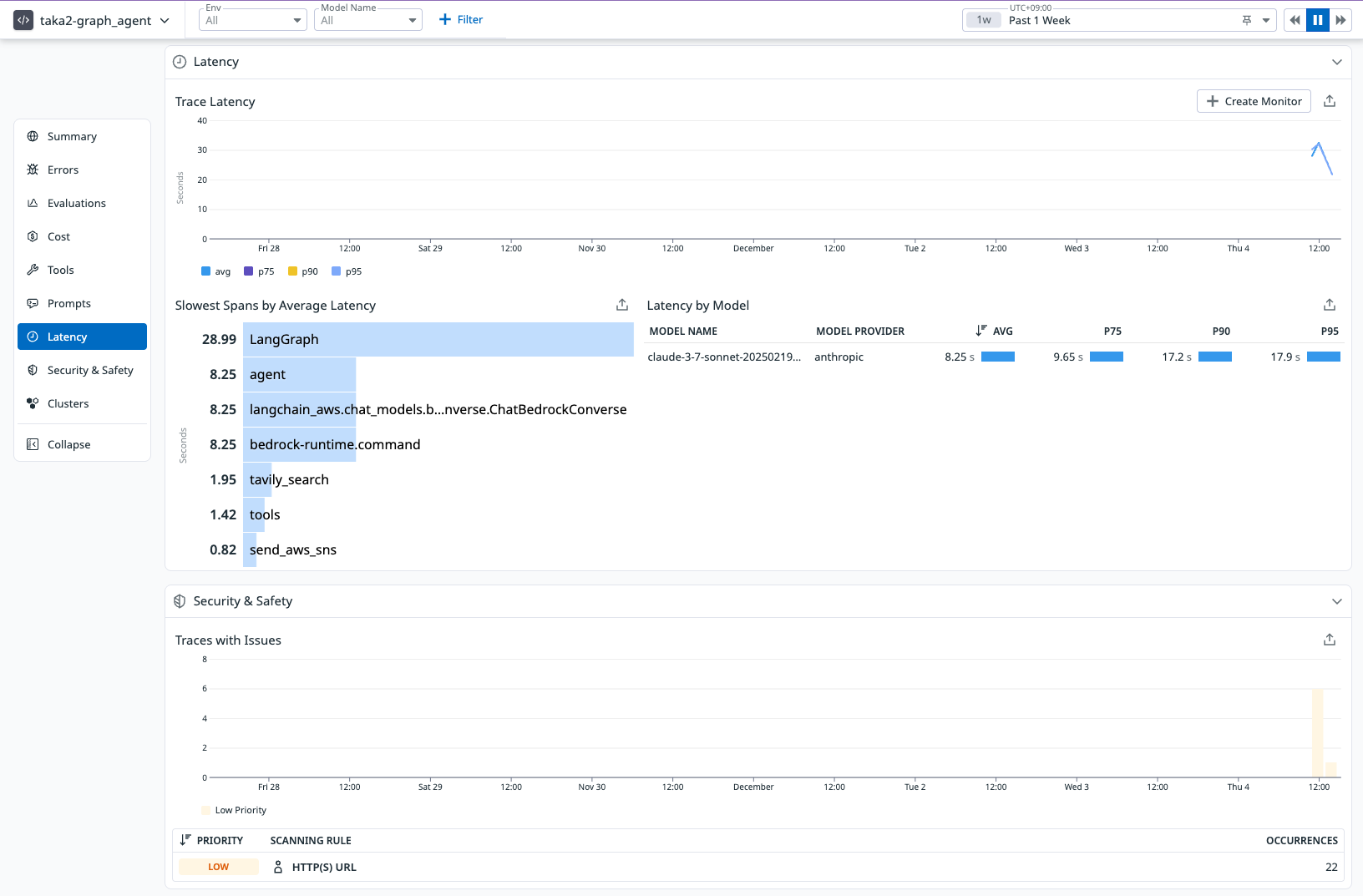Click the tall issues bar in chart
1363x896 pixels.
1318,733
